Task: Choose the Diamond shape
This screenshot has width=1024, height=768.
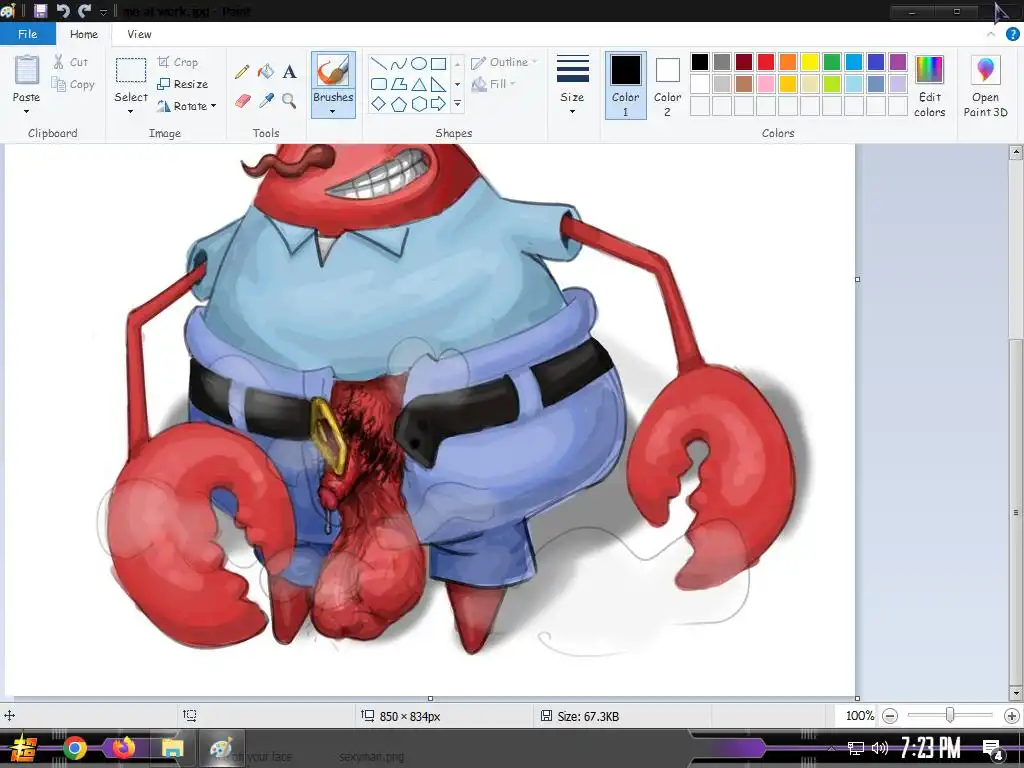Action: coord(378,104)
